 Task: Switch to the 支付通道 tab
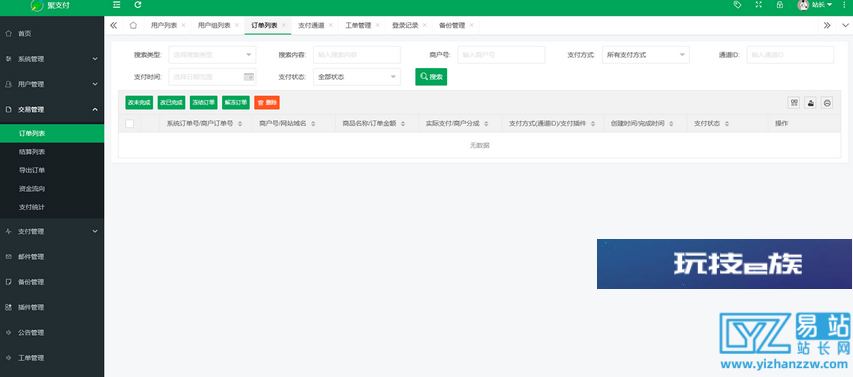tap(311, 26)
